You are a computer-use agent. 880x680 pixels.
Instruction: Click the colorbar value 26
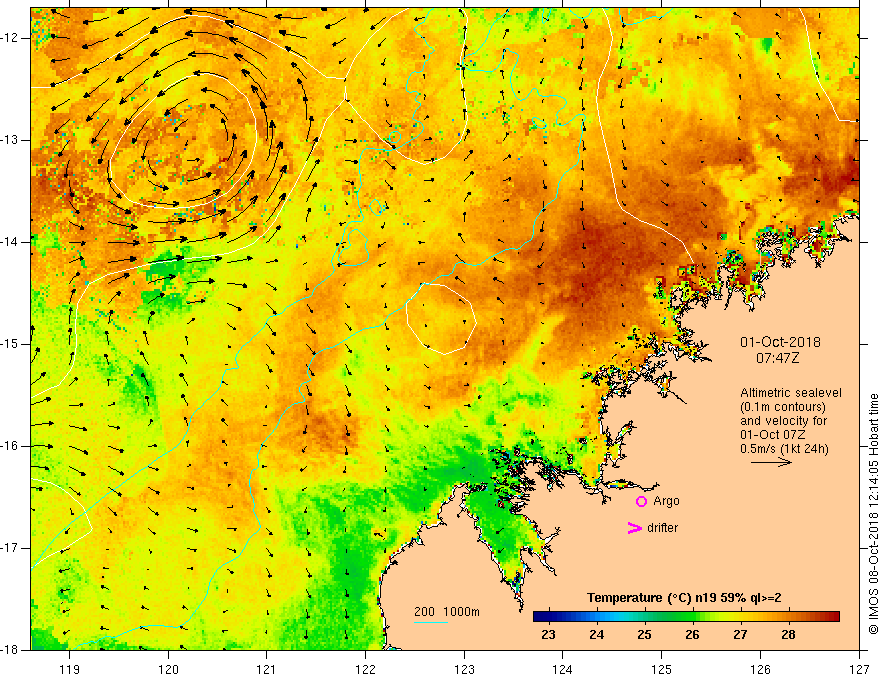point(693,635)
